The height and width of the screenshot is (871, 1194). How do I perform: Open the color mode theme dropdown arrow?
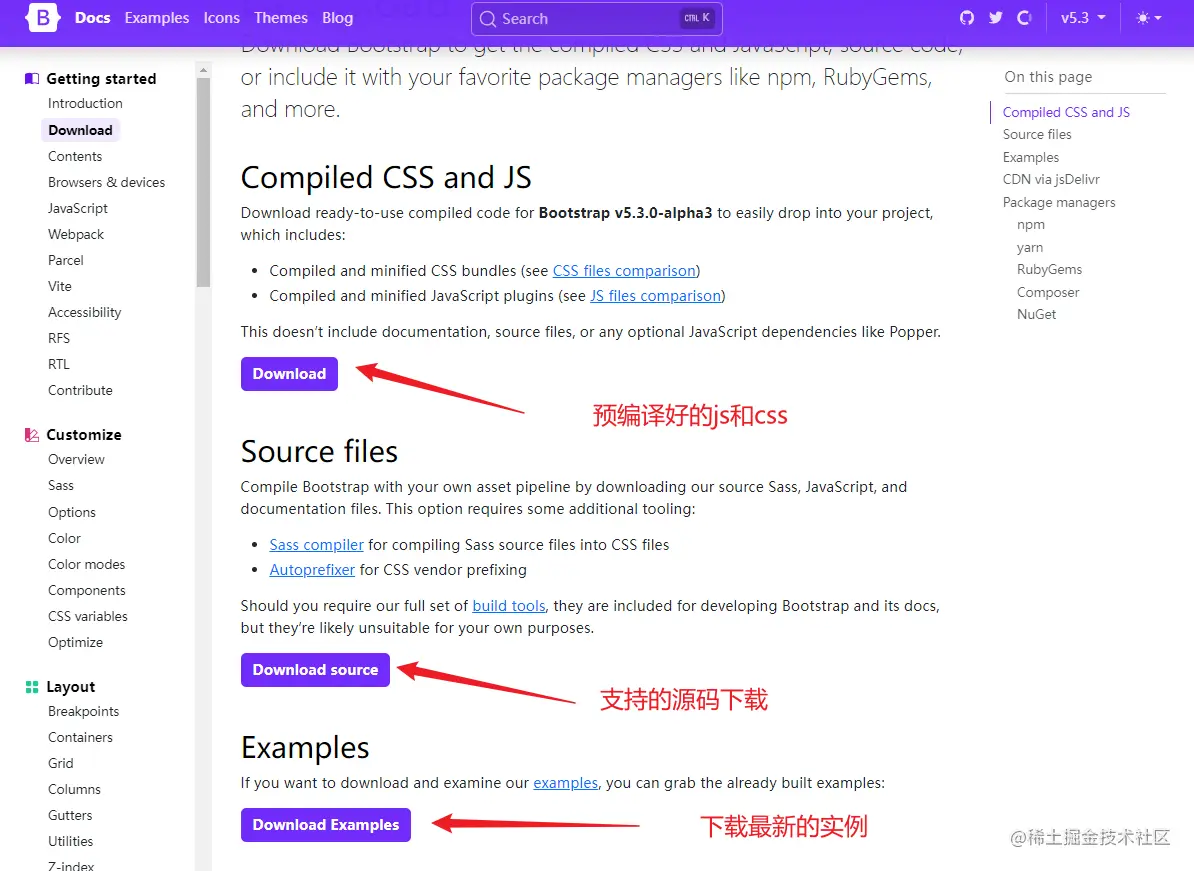tap(1158, 18)
